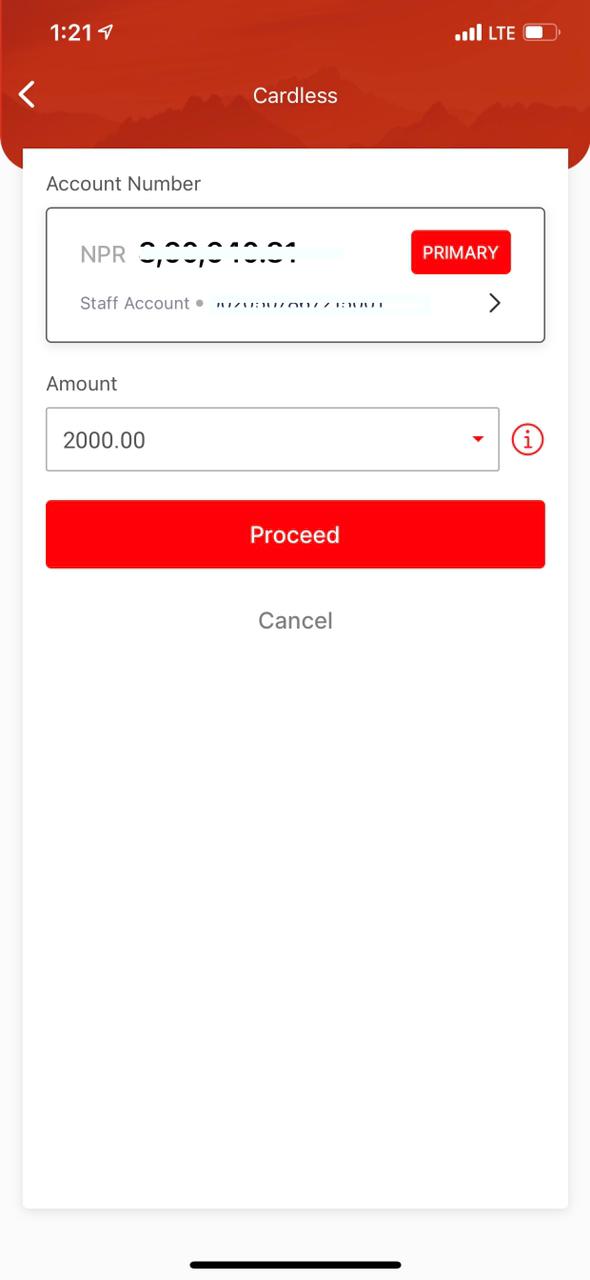Tap the clock showing 1:21
This screenshot has height=1280, width=590.
(70, 32)
